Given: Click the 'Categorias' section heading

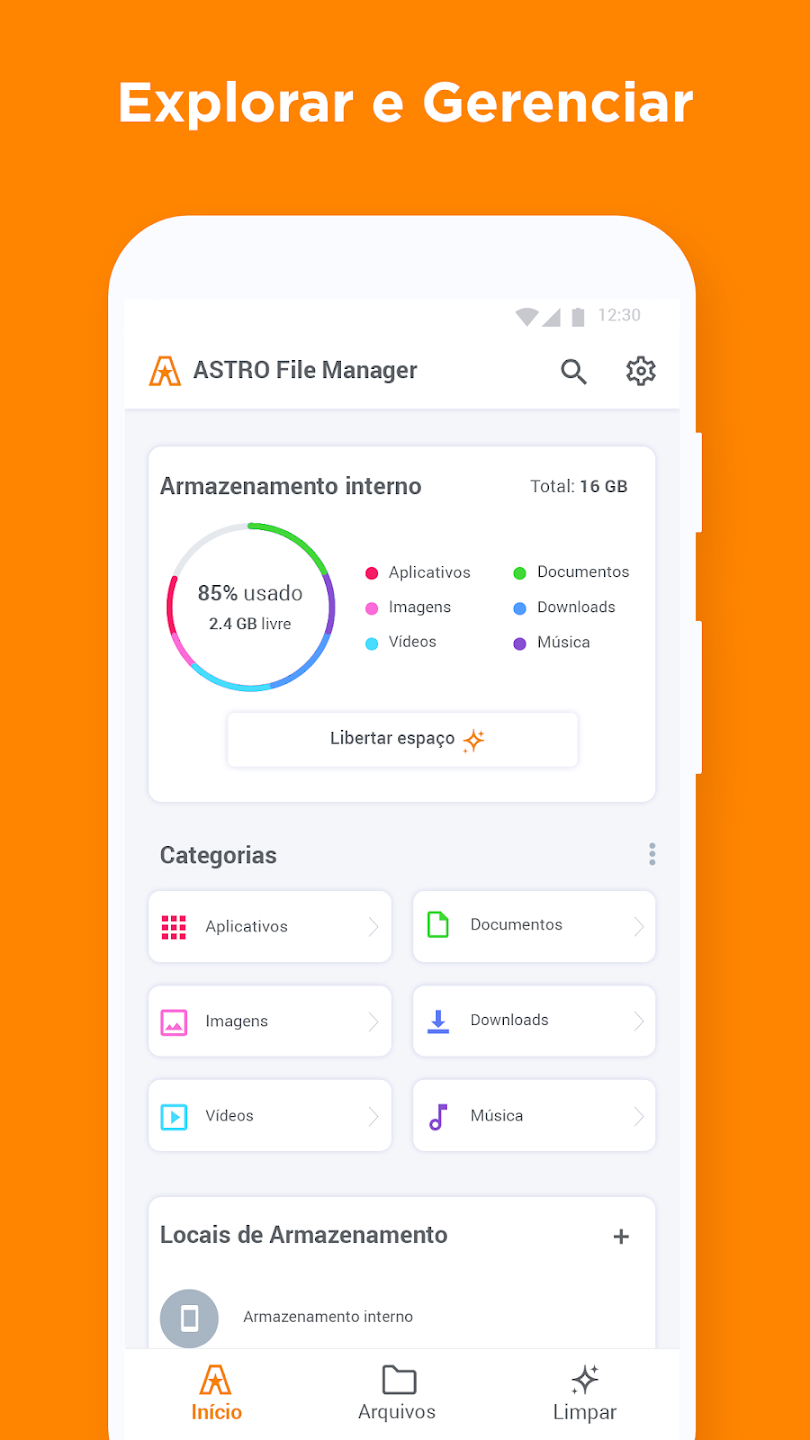Looking at the screenshot, I should click(218, 855).
